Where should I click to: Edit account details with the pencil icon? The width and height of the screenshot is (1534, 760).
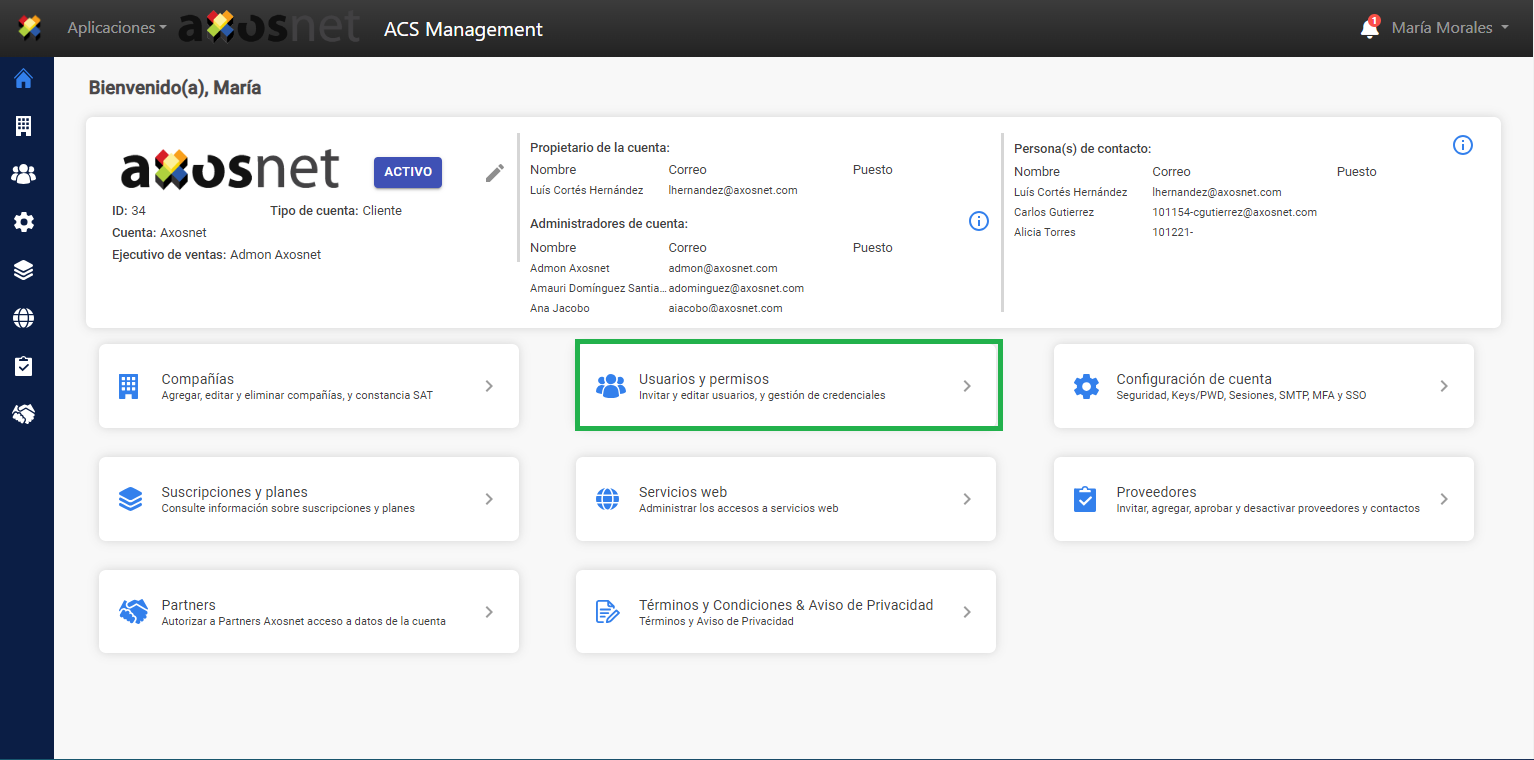(494, 173)
